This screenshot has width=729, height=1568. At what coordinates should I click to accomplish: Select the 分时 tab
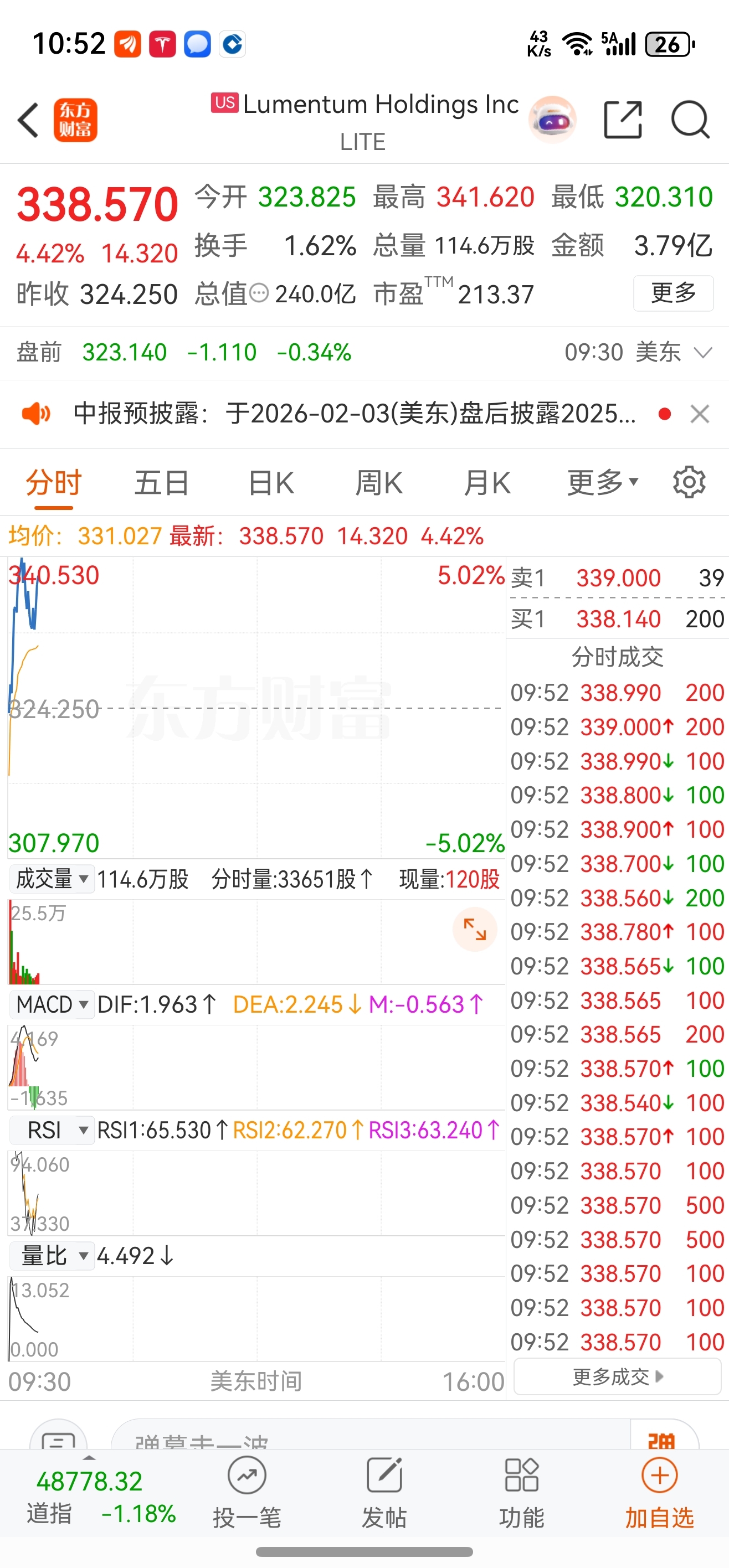54,483
